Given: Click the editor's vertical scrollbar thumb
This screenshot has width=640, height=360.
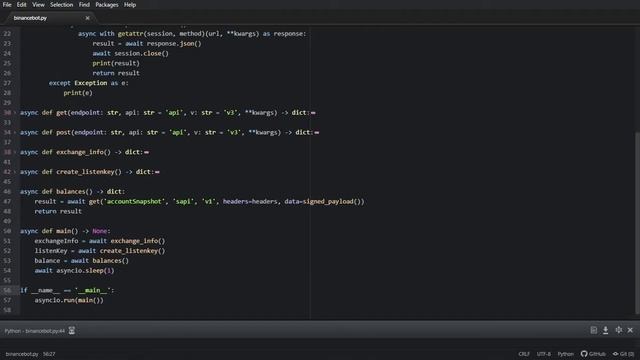Looking at the screenshot, I should (637, 222).
